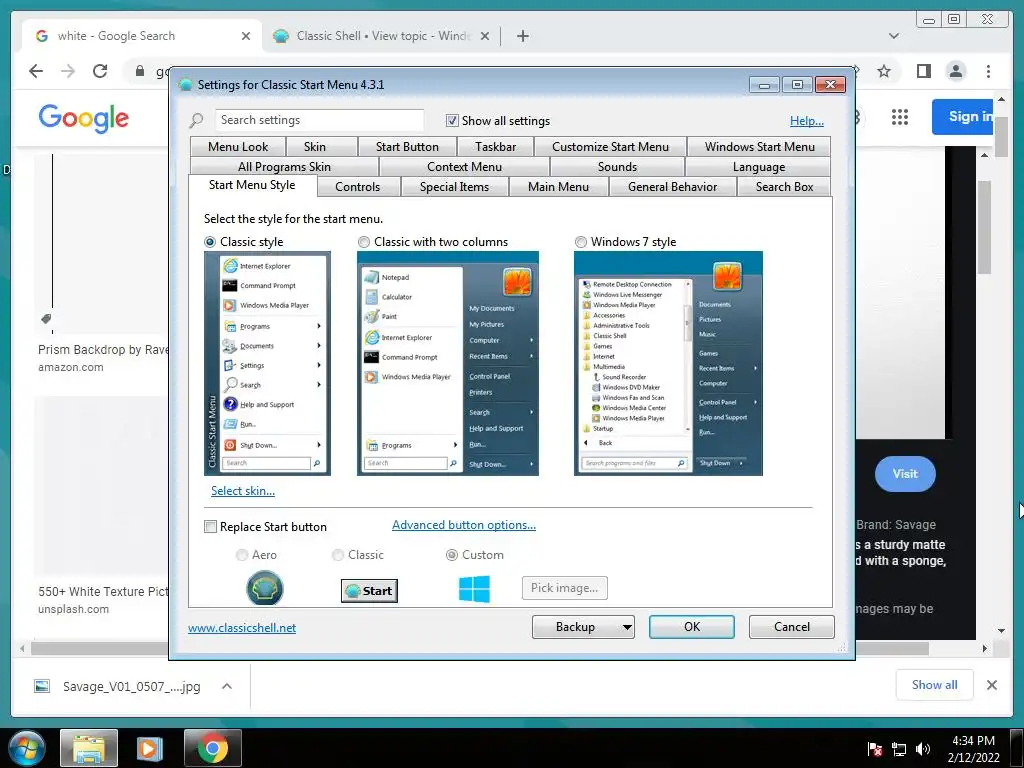The width and height of the screenshot is (1024, 768).
Task: Select the Classic start button radio
Action: 338,554
